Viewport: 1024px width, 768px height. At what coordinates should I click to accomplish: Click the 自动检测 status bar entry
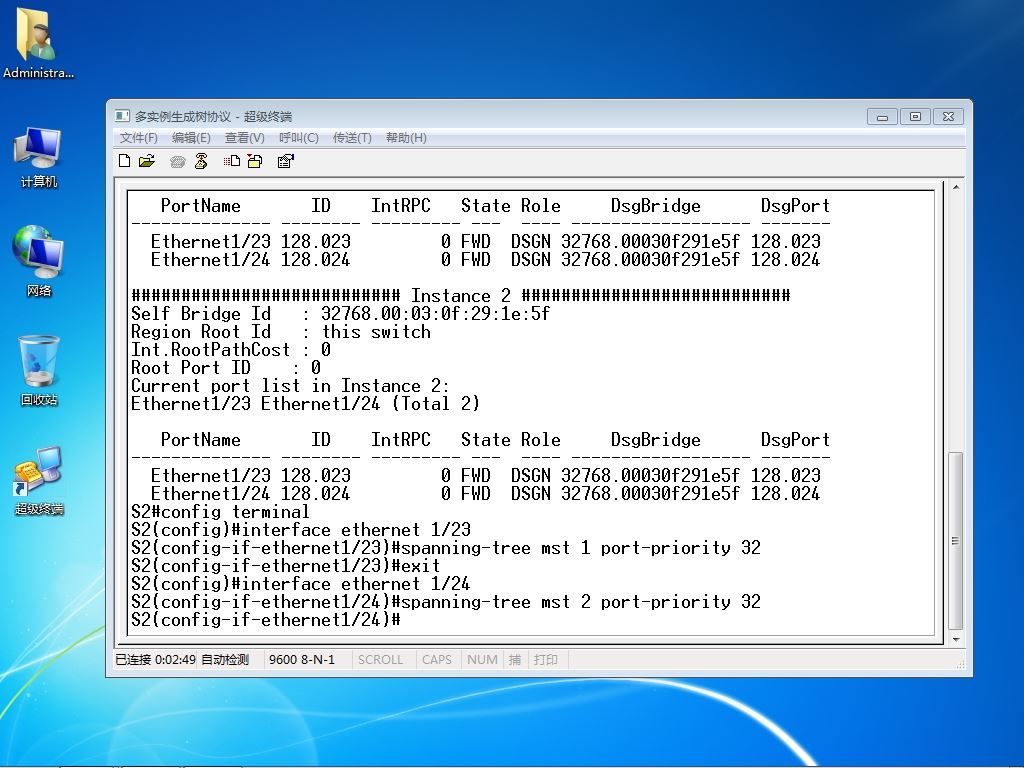pos(225,660)
